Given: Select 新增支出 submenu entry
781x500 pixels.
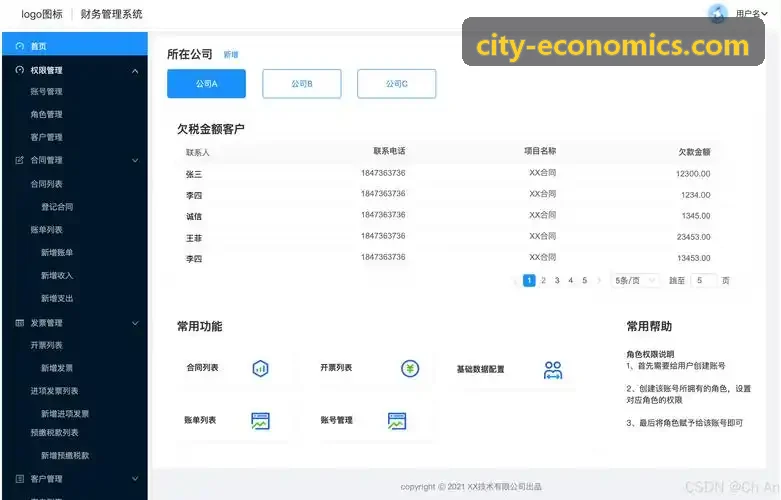Looking at the screenshot, I should point(57,298).
